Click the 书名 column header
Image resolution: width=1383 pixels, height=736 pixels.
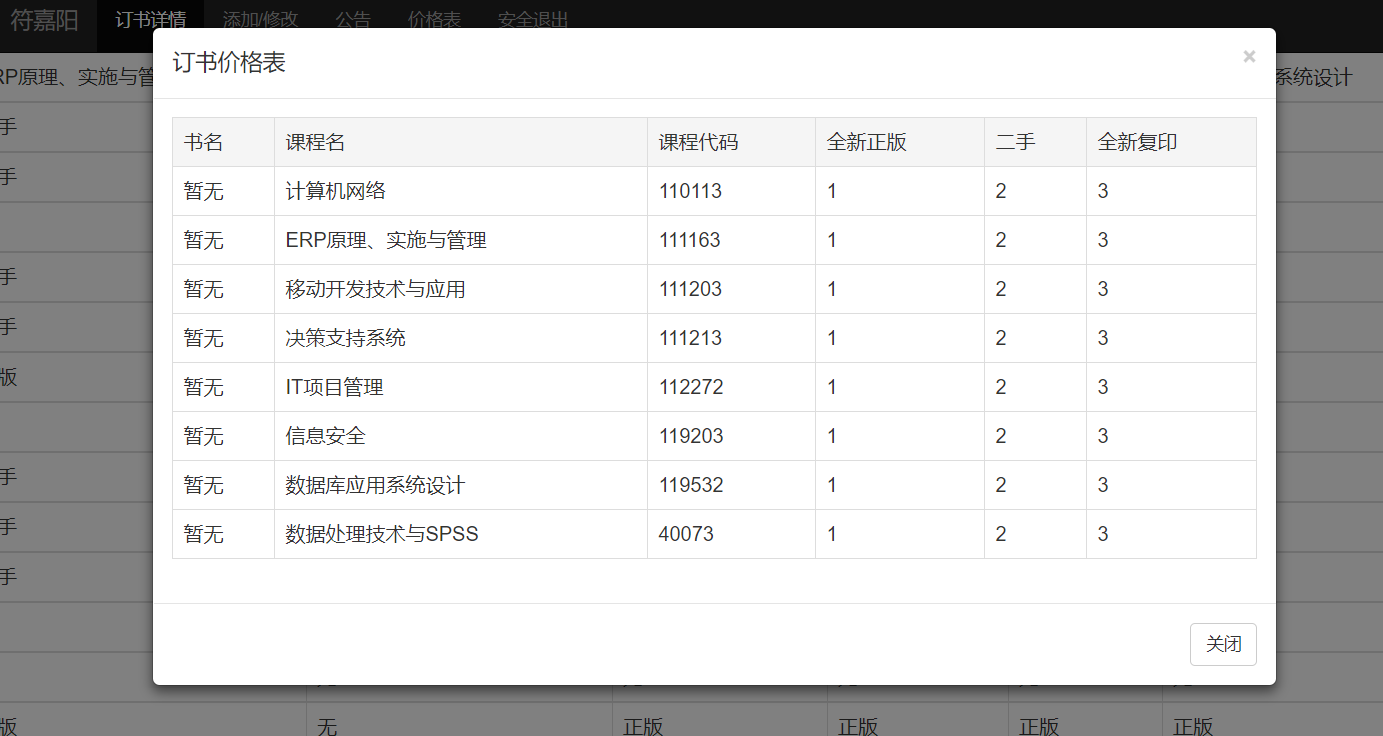[204, 142]
